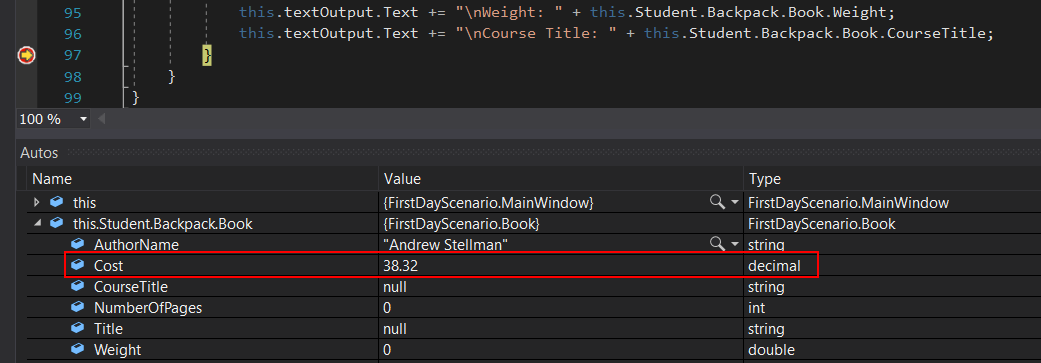
Task: Select the AuthorName row name
Action: (x=136, y=245)
